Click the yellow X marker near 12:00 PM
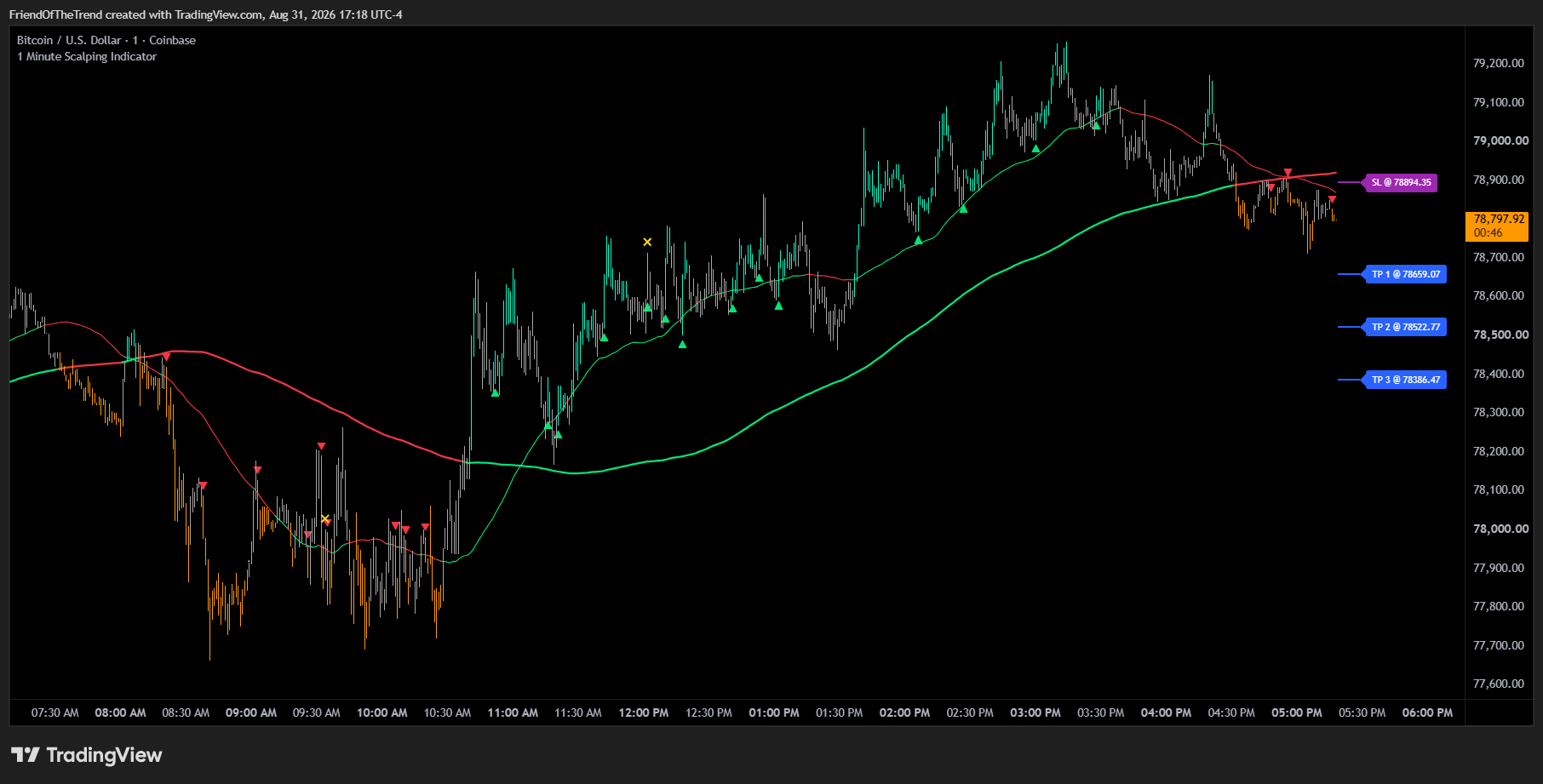 point(647,243)
